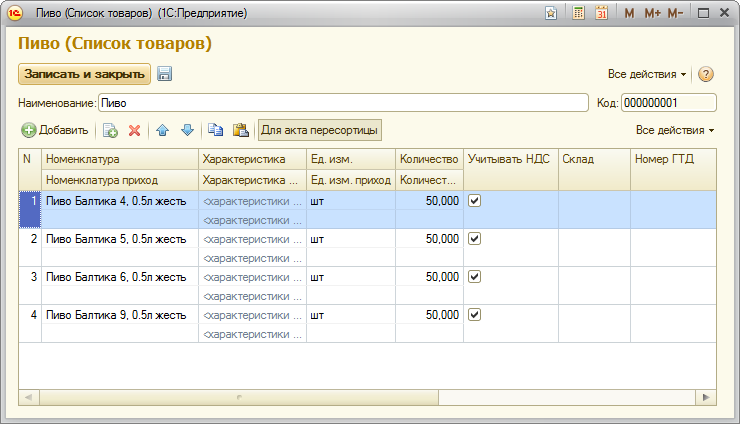Click the Количество column header

coord(429,159)
